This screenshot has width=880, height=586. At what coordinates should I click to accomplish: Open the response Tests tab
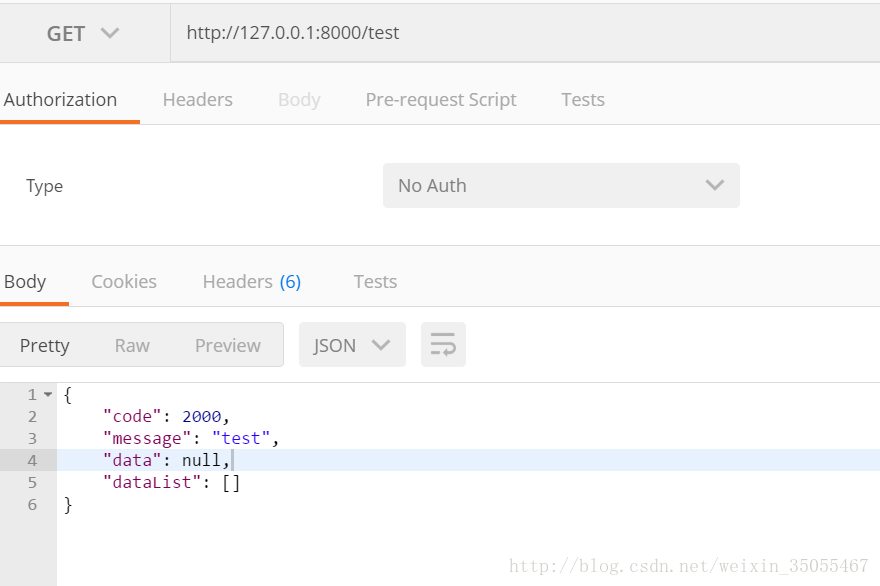(375, 282)
